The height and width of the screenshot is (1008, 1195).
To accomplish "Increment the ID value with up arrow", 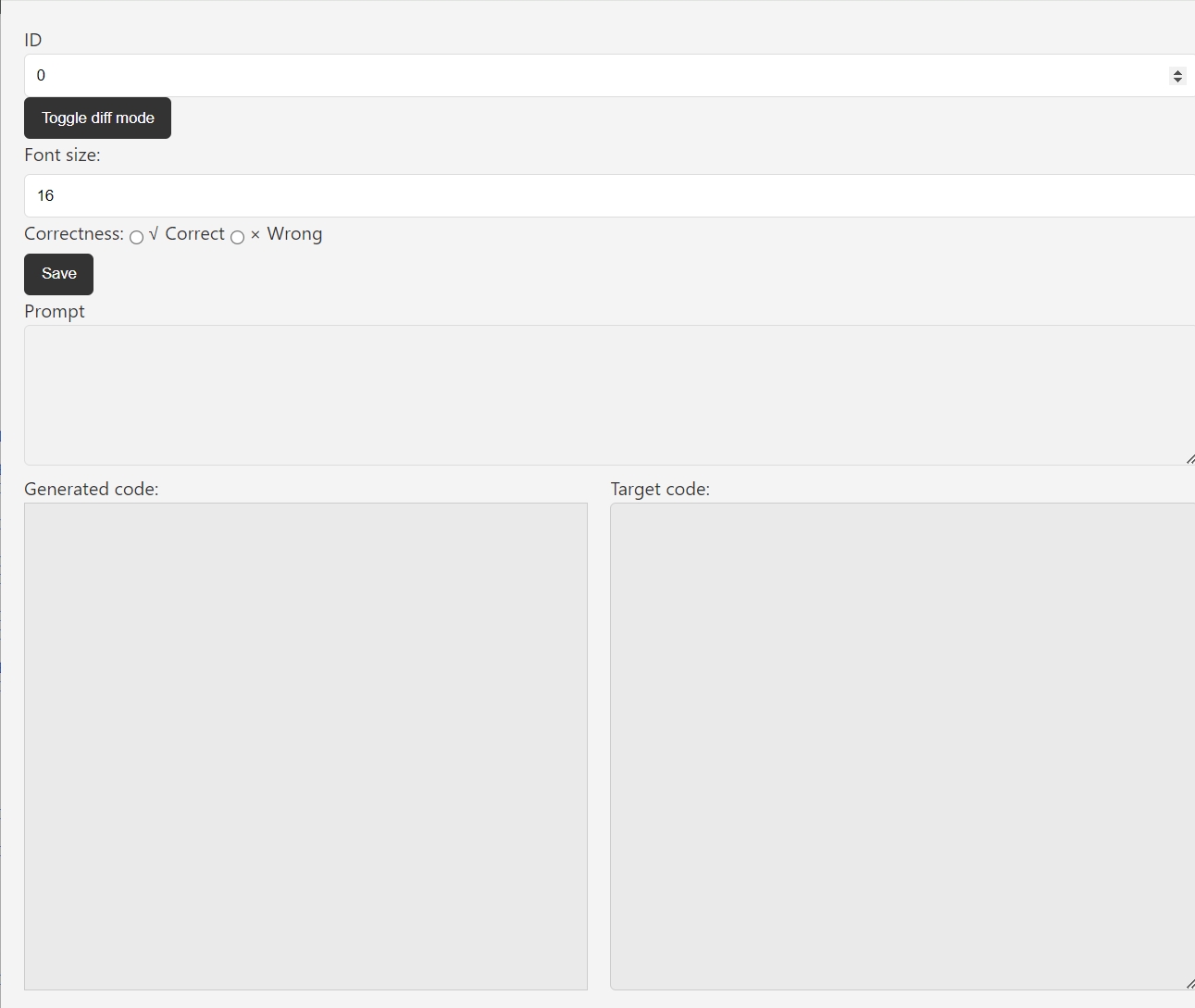I will 1177,71.
